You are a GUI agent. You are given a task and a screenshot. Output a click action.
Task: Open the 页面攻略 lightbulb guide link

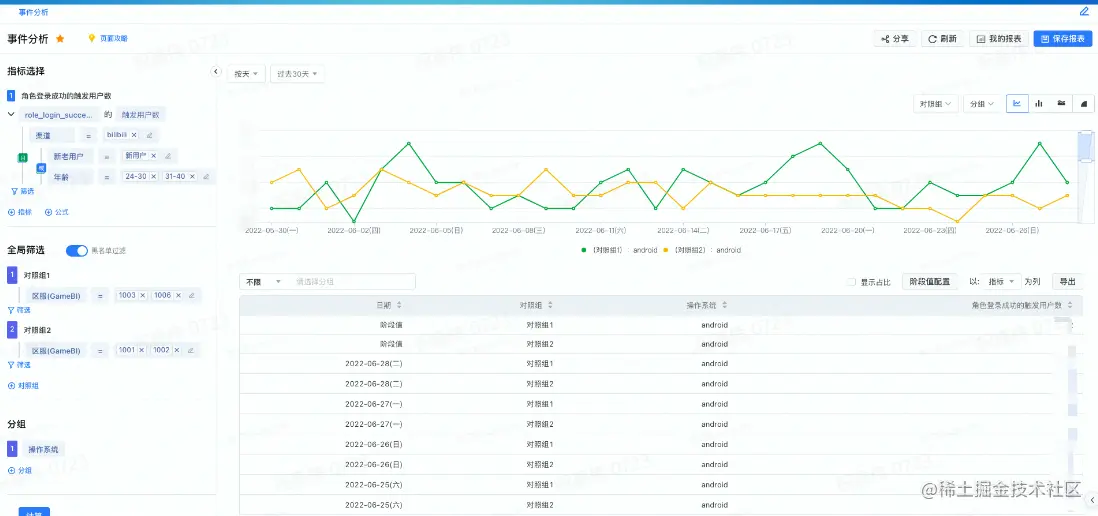108,39
